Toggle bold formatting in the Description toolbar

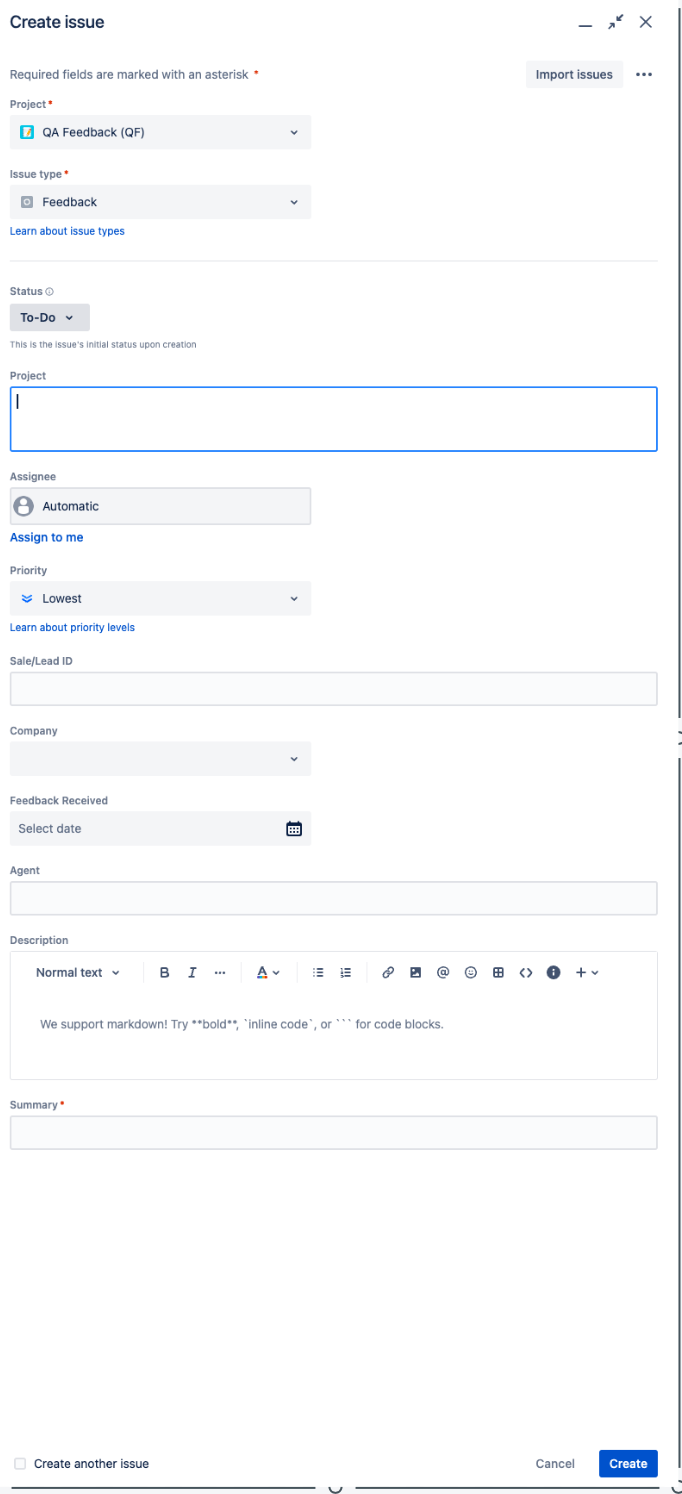point(164,972)
